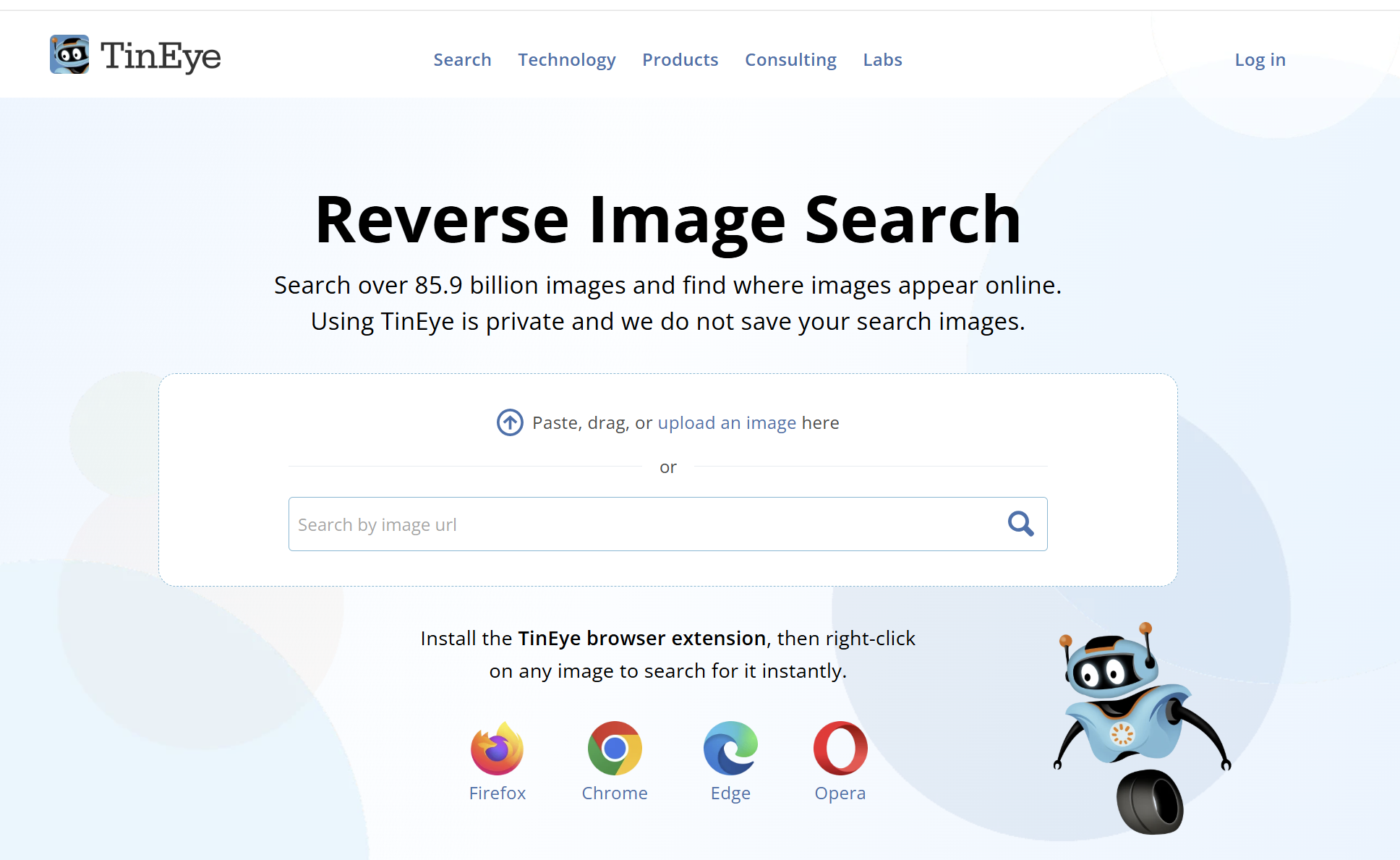Click the Opera browser icon
This screenshot has height=860, width=1400.
(840, 748)
